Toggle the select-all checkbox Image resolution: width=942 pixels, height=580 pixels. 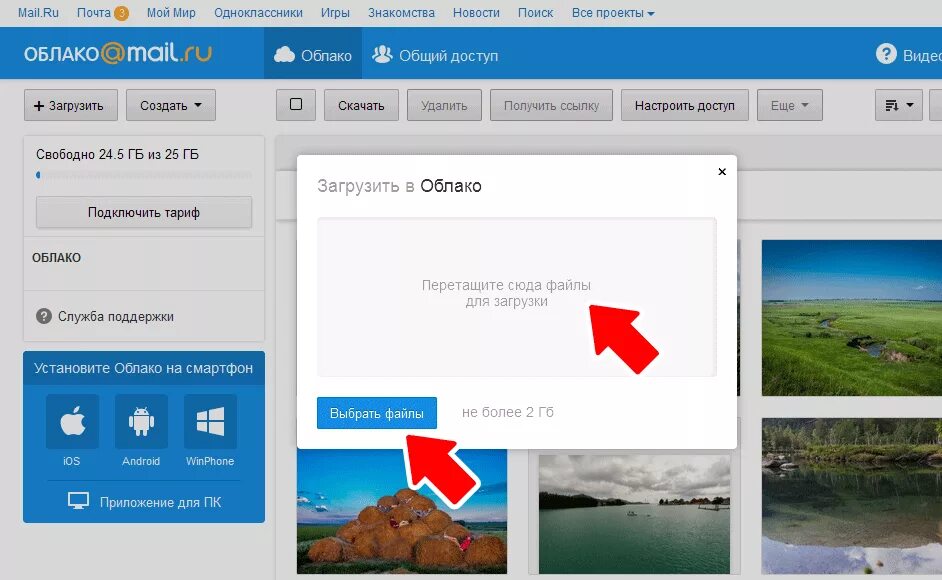tap(296, 105)
